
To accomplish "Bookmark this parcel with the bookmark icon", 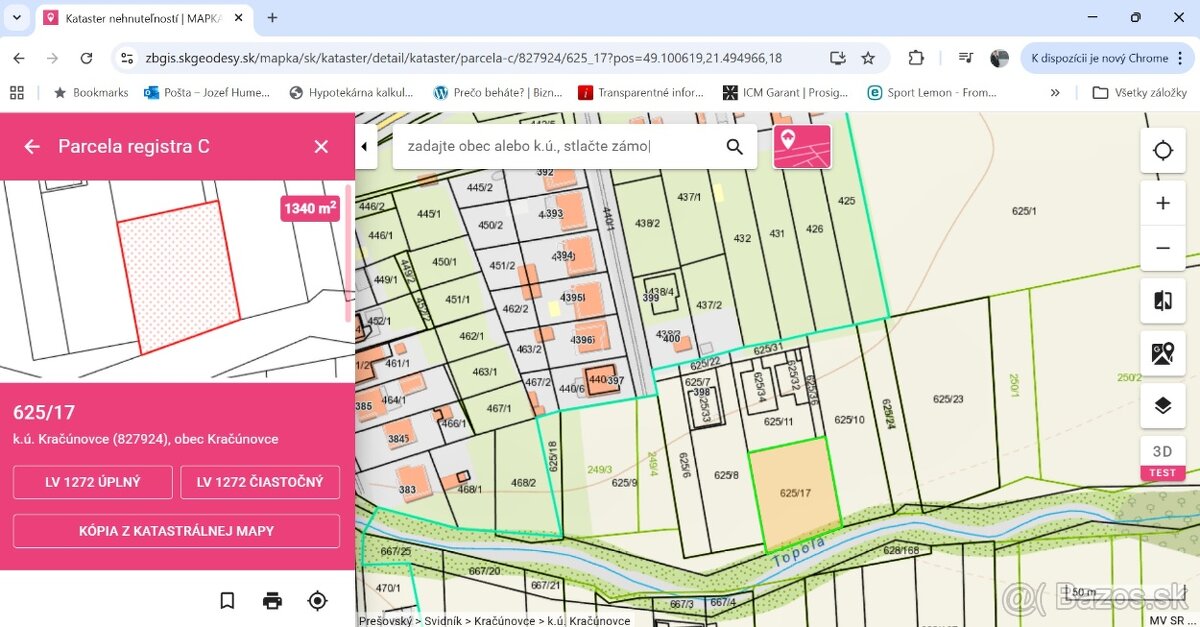I will (227, 600).
